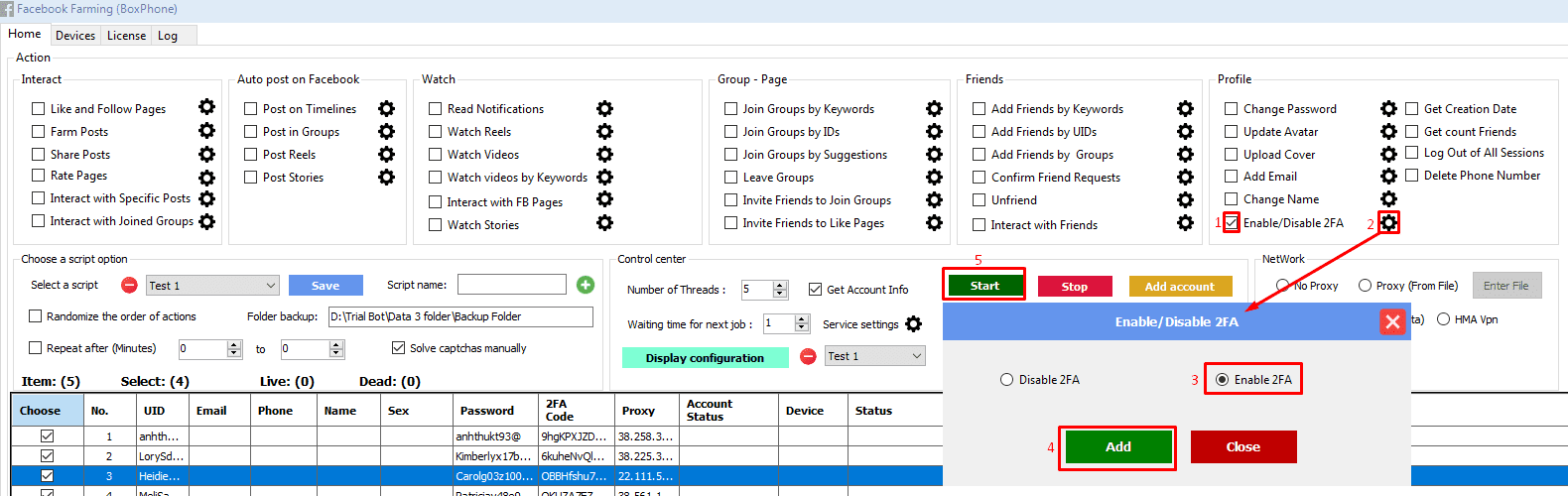Select the Enable 2FA radio button
This screenshot has width=1568, height=496.
tap(1222, 380)
